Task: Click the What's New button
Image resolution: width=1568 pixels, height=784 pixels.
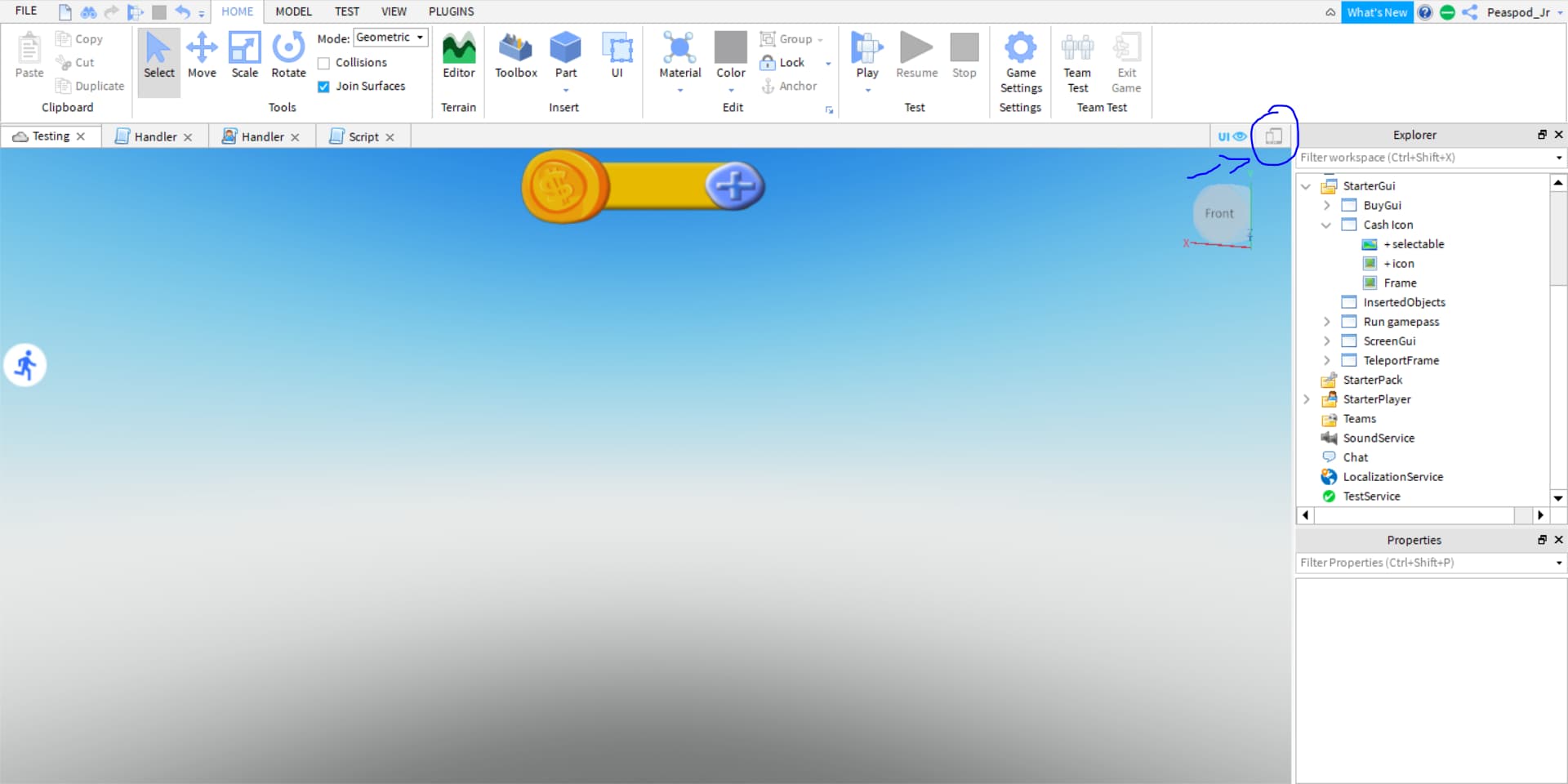Action: (1377, 12)
